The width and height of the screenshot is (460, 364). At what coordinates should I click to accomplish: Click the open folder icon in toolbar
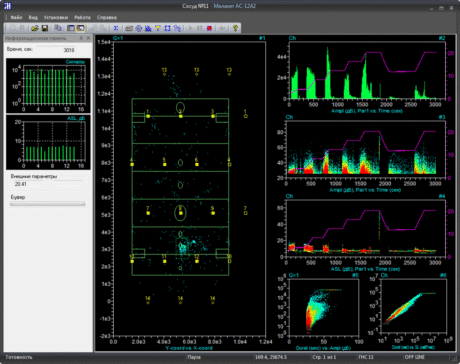point(35,28)
